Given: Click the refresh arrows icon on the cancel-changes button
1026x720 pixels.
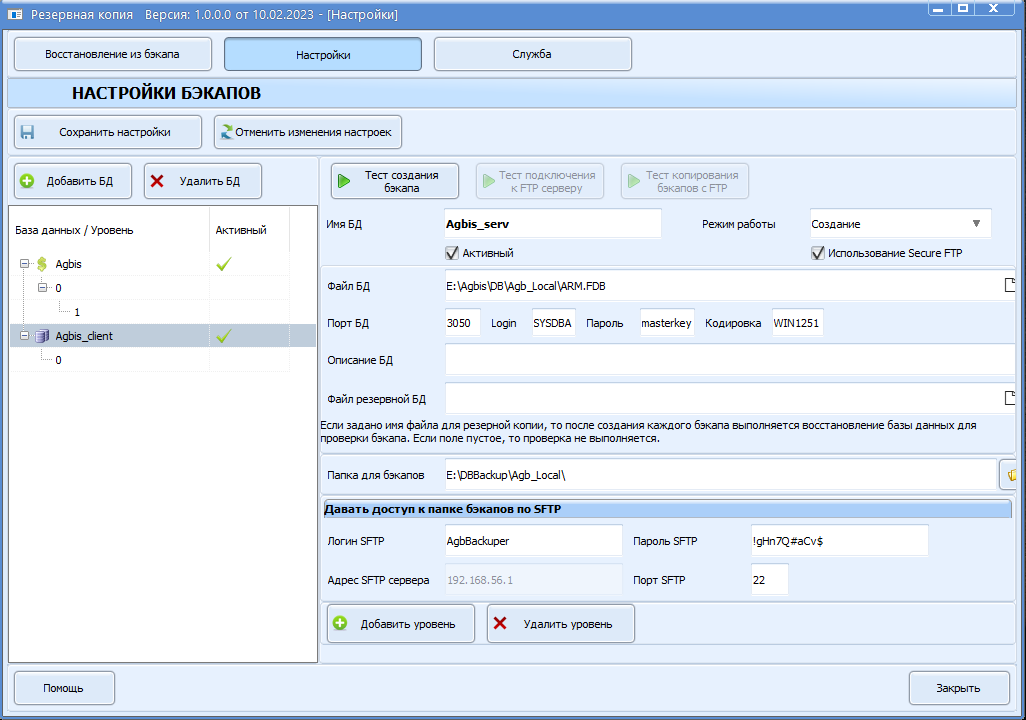Looking at the screenshot, I should pos(226,132).
